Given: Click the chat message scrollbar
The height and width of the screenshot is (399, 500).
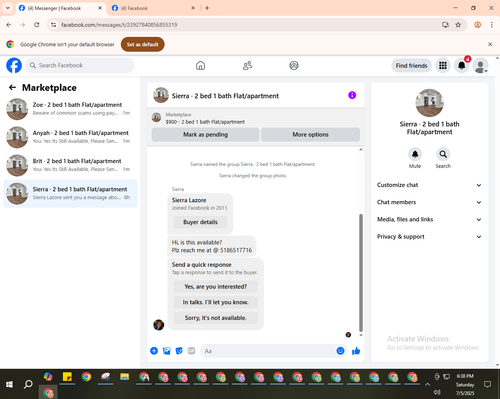Looking at the screenshot, I should tap(361, 273).
